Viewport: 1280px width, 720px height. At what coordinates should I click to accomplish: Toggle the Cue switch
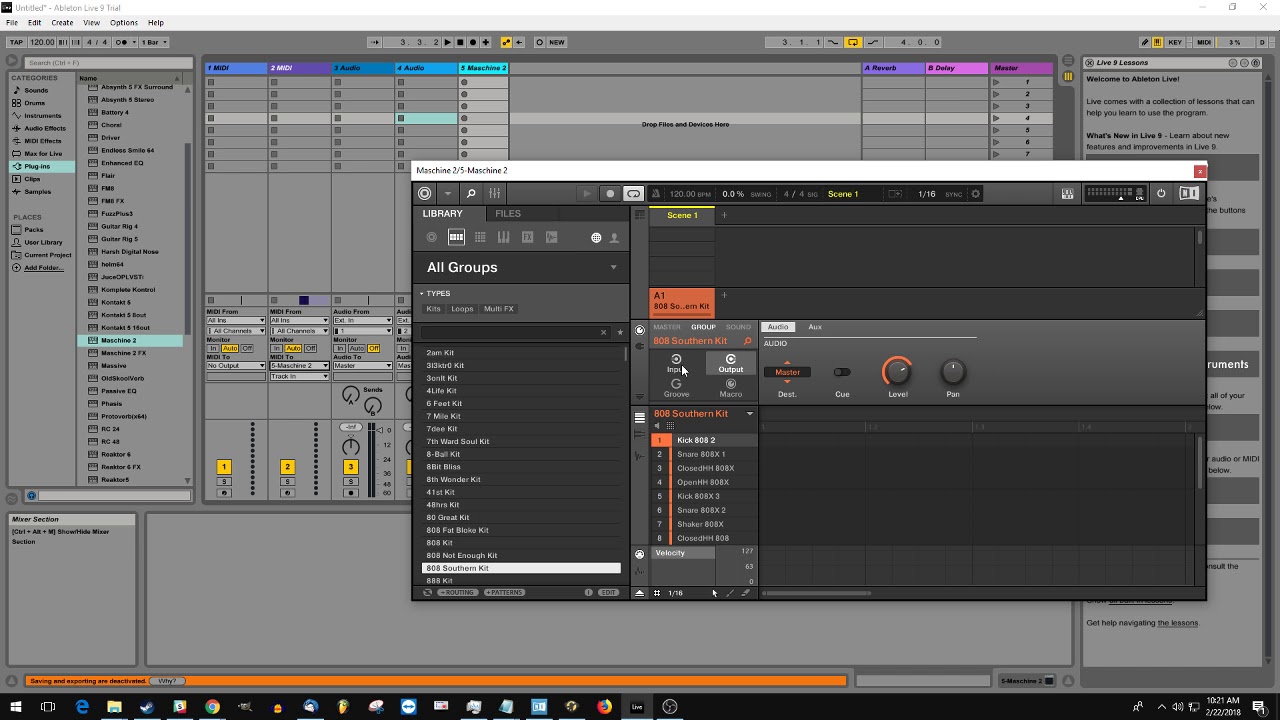(842, 372)
